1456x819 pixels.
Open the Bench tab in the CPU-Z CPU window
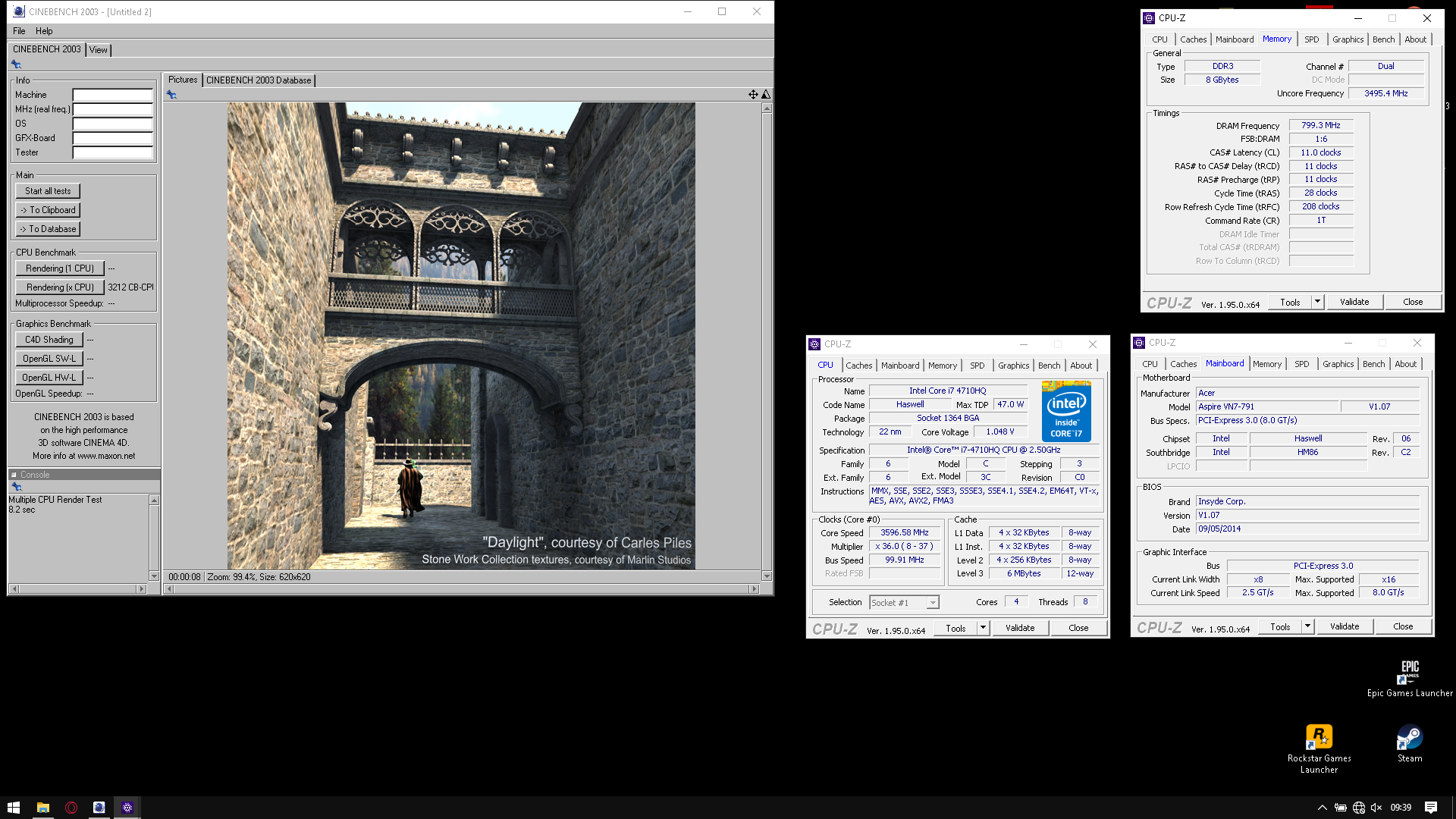(x=1049, y=366)
